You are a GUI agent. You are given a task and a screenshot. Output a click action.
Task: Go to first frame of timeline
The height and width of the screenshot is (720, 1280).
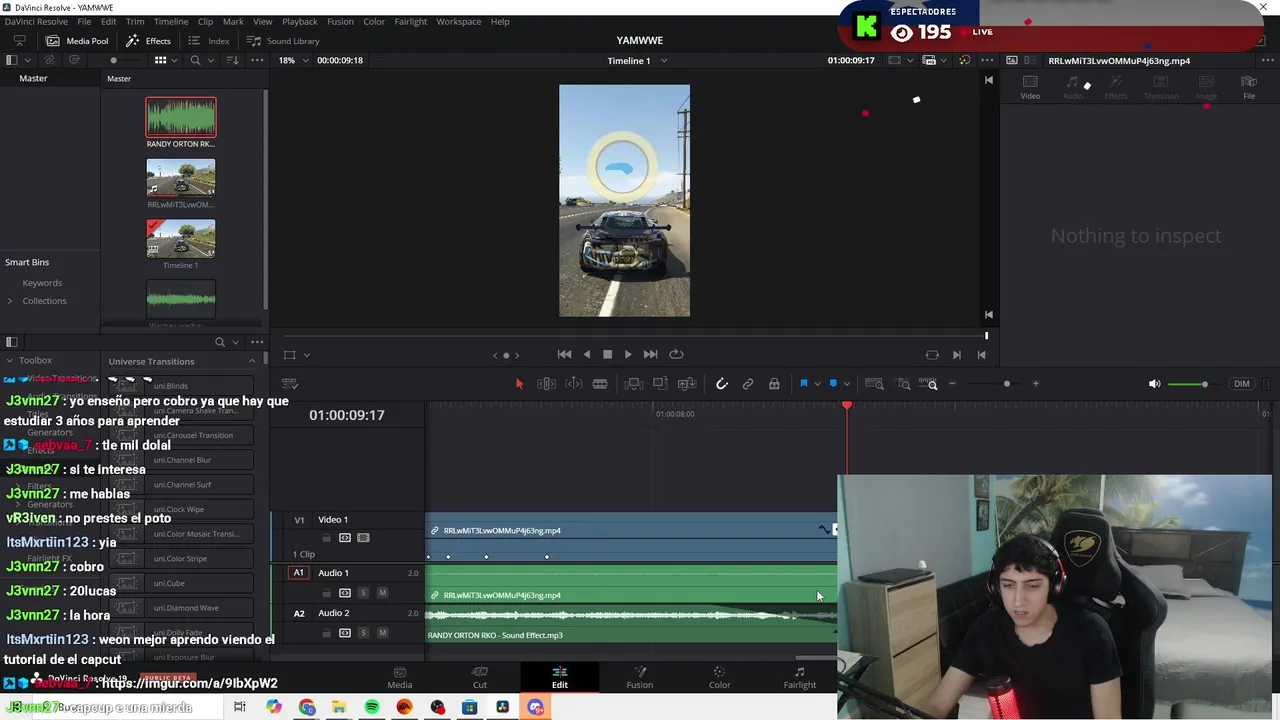[564, 354]
